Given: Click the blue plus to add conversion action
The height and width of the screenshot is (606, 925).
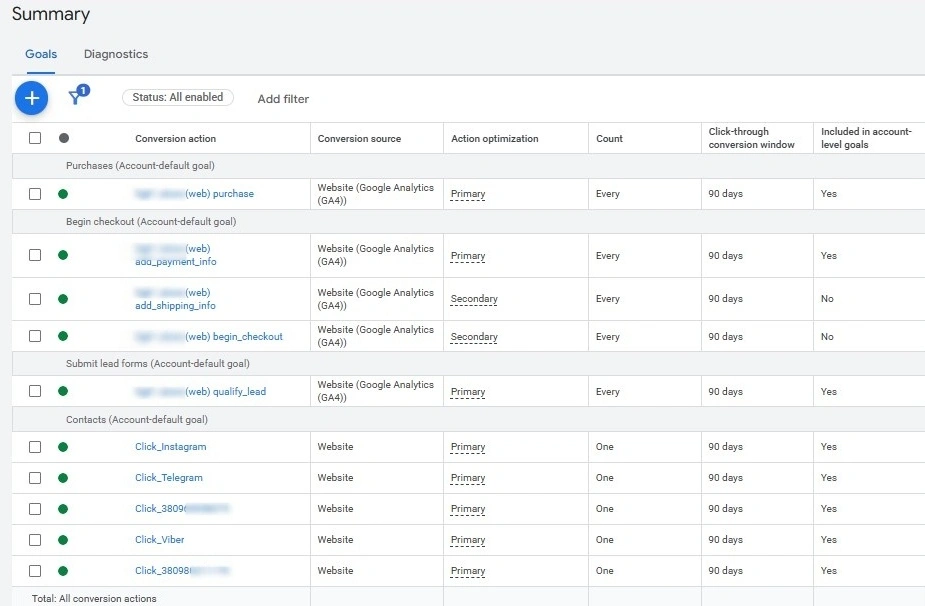Looking at the screenshot, I should [31, 98].
